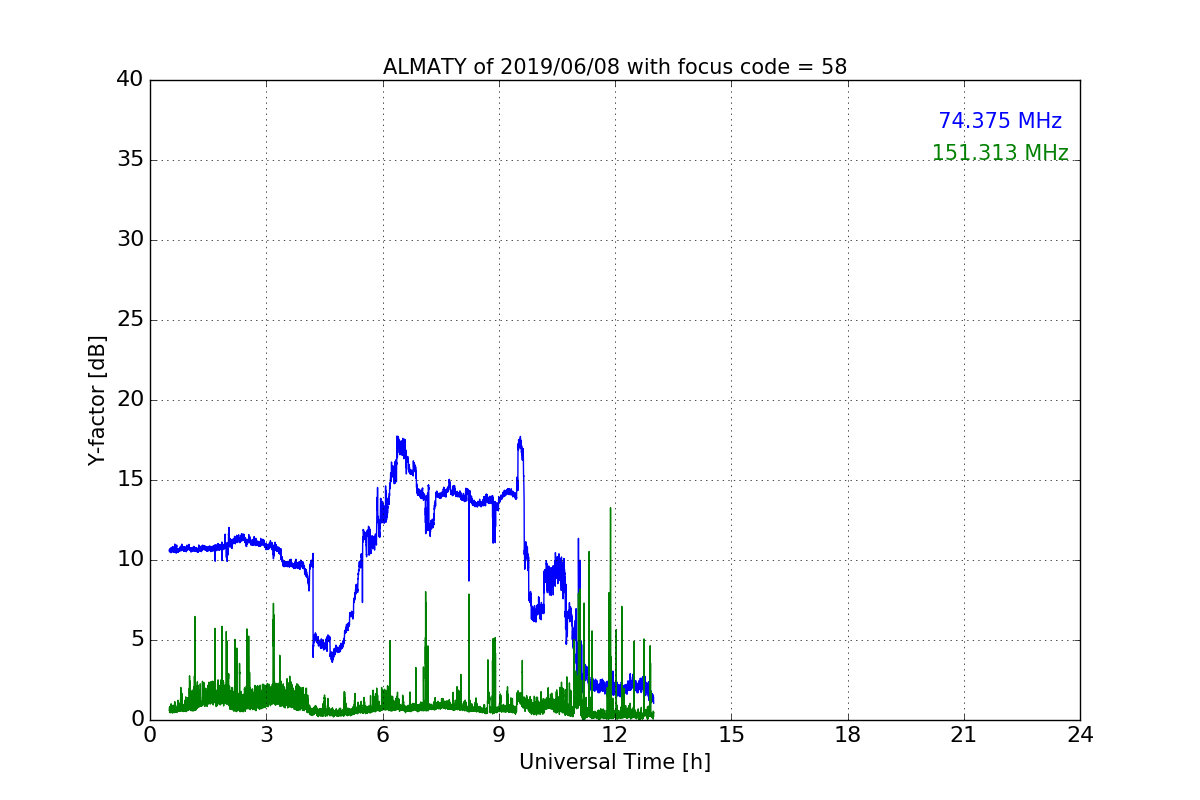
Task: Click the x-axis tick label 21
Action: coord(964,735)
